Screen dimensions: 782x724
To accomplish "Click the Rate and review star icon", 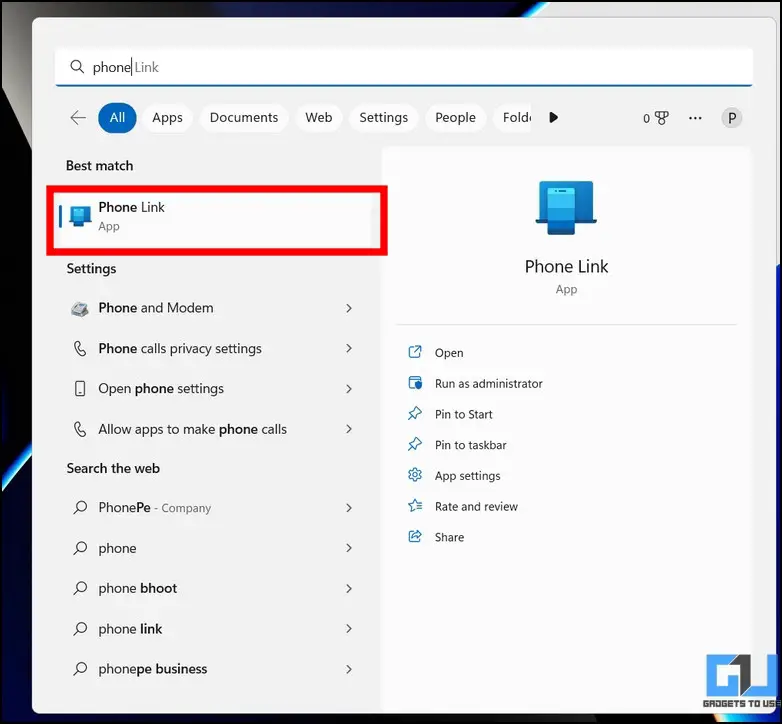I will click(x=415, y=506).
